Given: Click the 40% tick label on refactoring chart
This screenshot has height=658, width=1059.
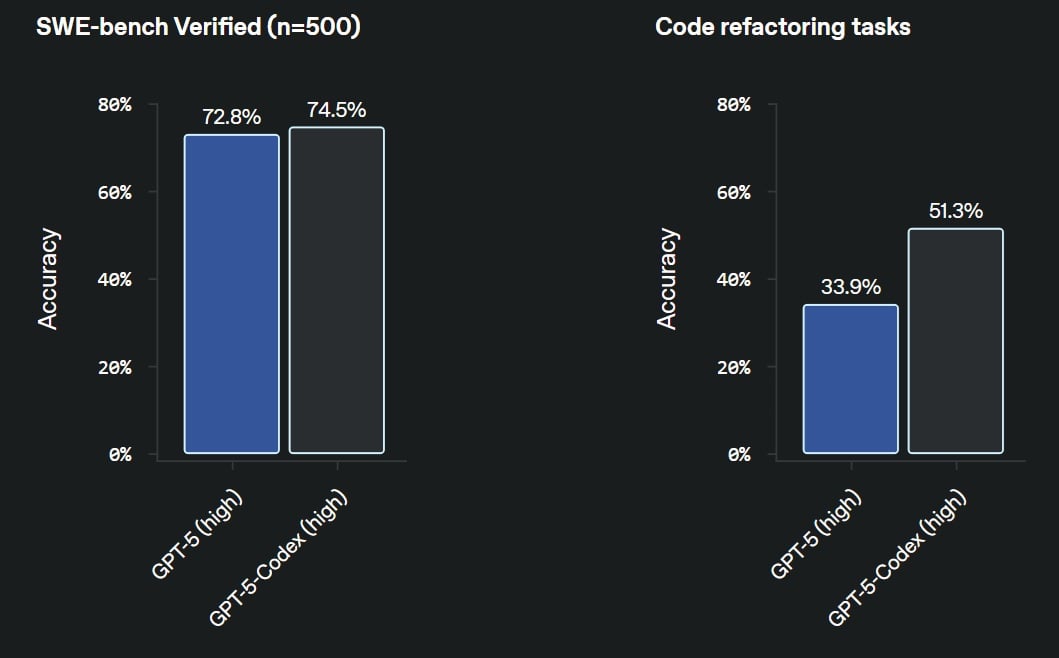Looking at the screenshot, I should [733, 279].
